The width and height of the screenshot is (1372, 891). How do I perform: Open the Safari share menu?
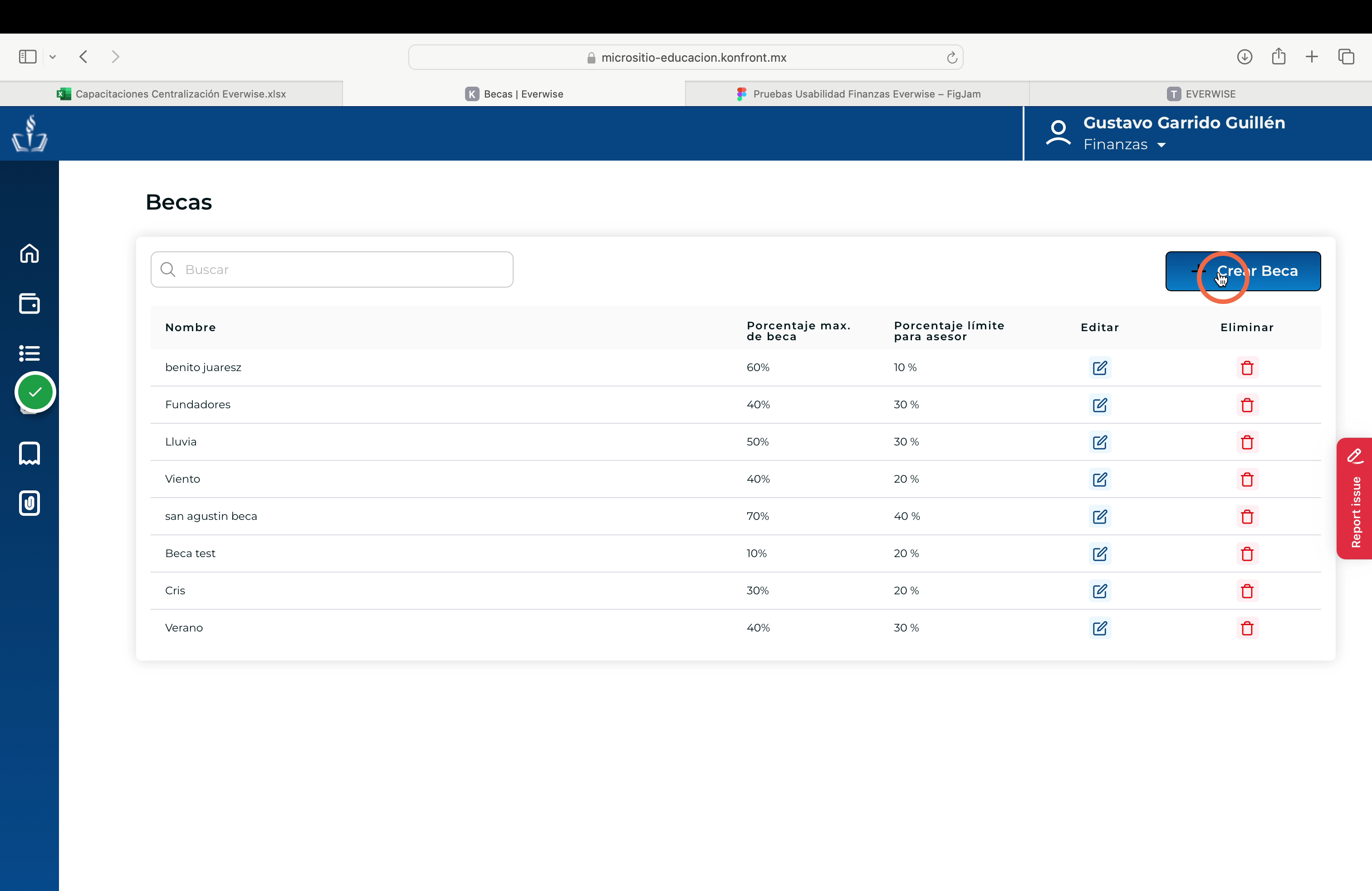[x=1279, y=56]
